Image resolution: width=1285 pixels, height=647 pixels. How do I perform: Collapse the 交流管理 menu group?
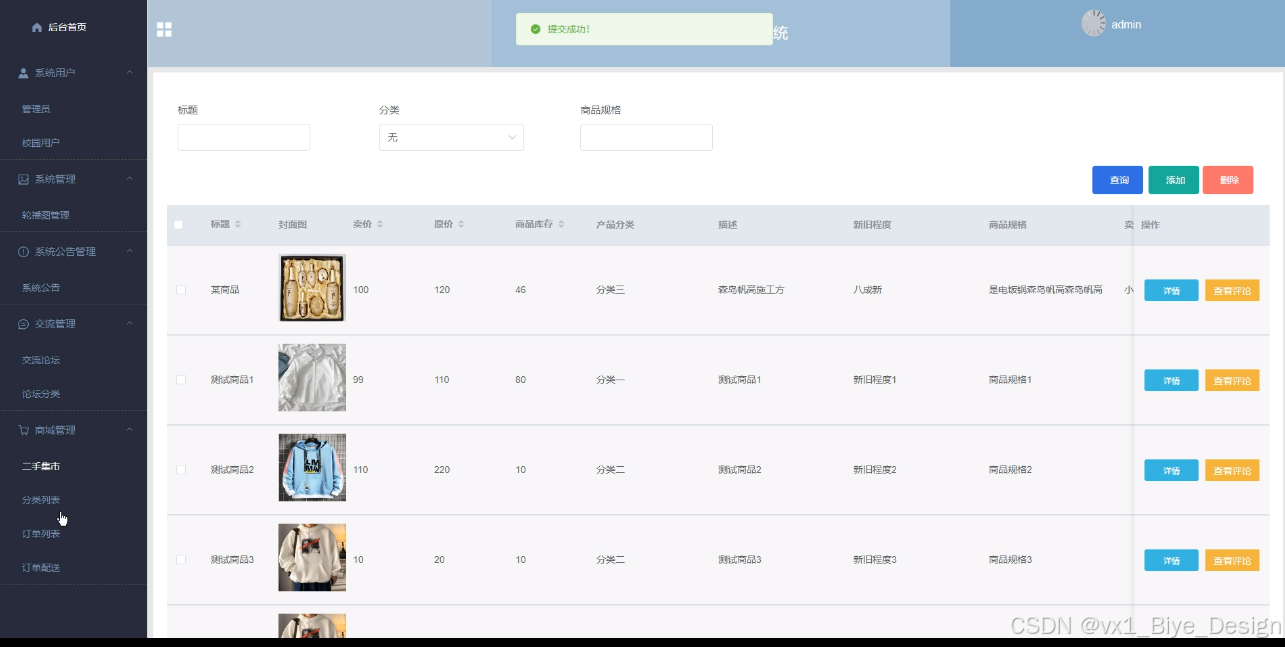pos(129,324)
